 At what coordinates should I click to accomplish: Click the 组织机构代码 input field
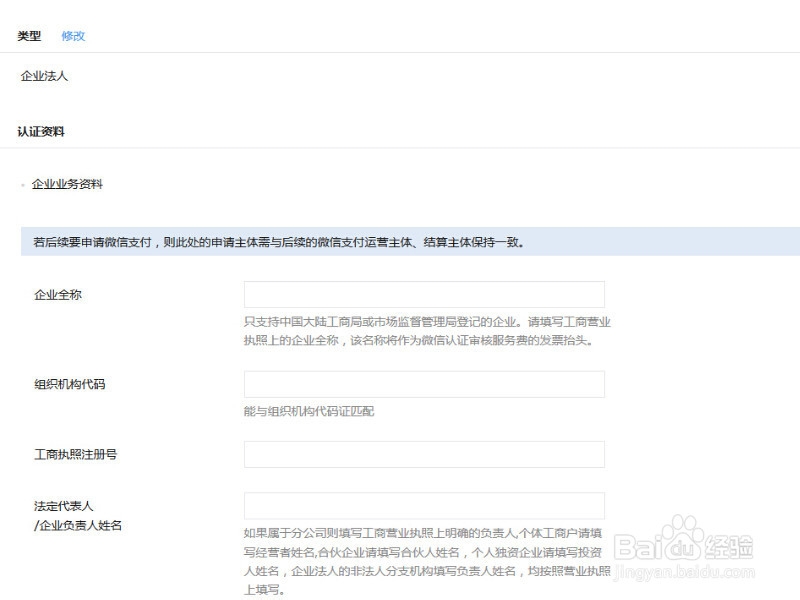tap(422, 383)
